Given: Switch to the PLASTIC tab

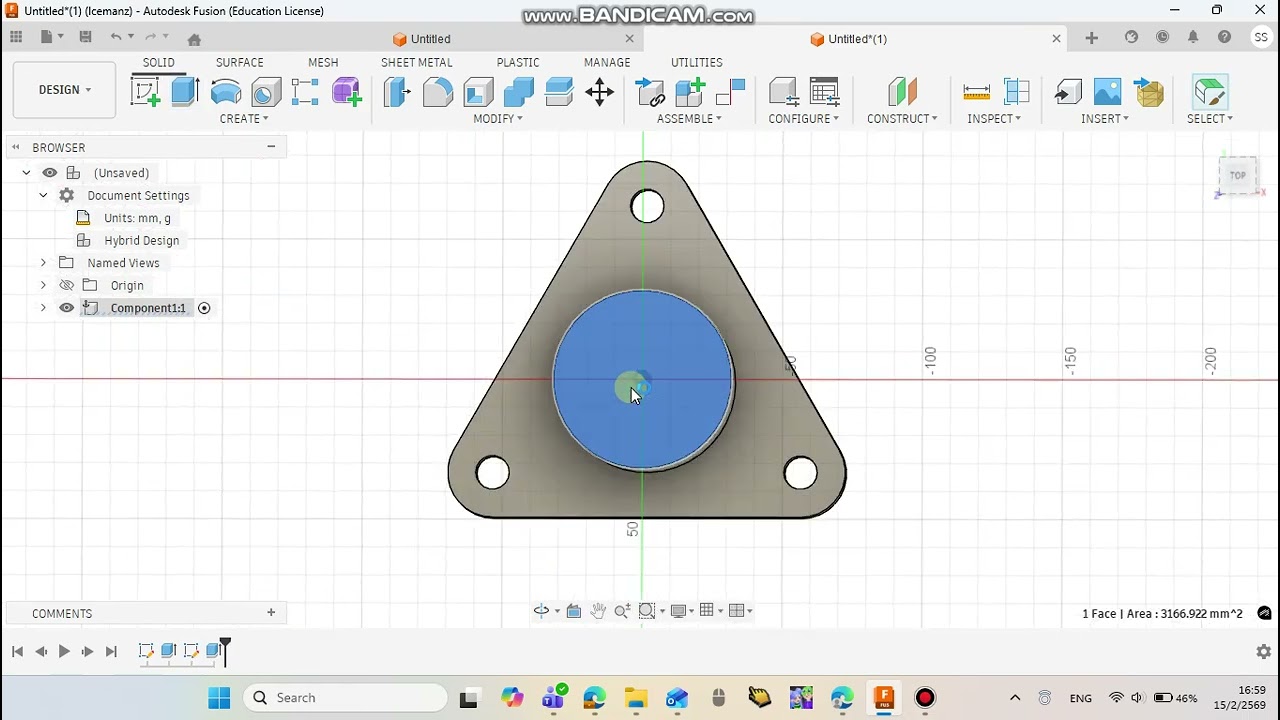Looking at the screenshot, I should coord(518,62).
